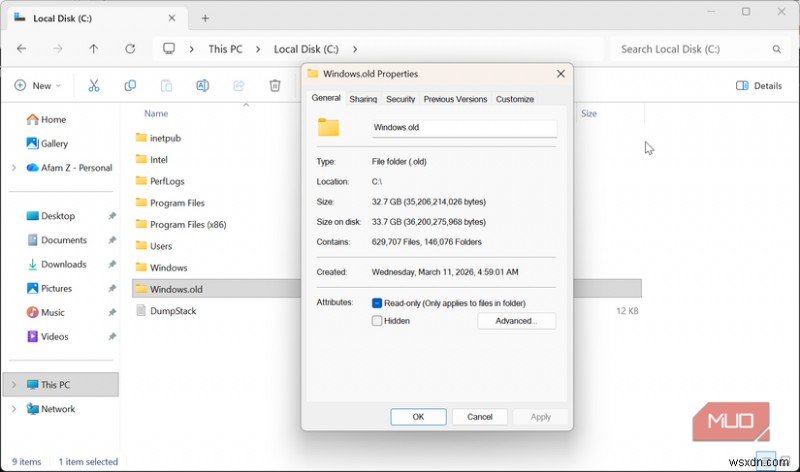The width and height of the screenshot is (800, 472).
Task: Click the Delete trash can icon
Action: click(x=275, y=86)
